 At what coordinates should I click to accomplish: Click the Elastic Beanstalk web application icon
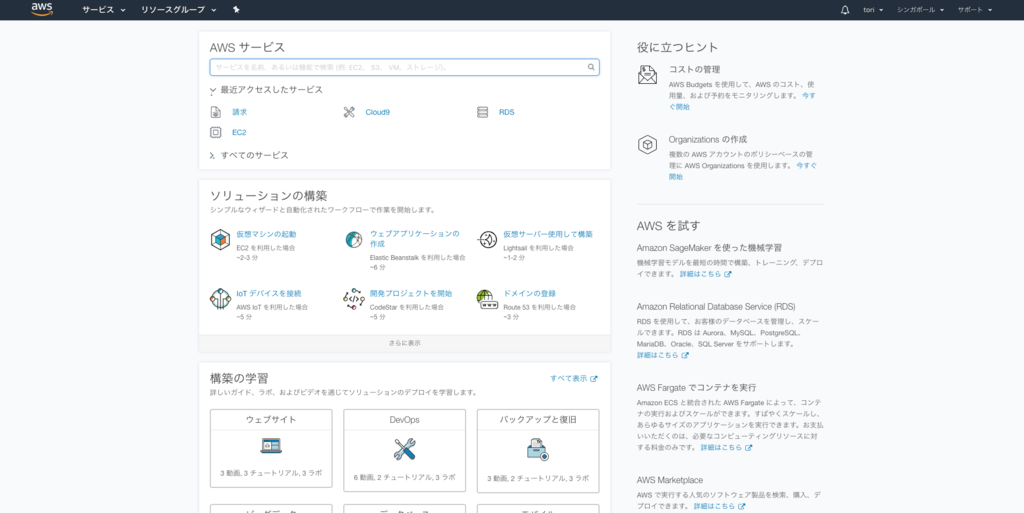[x=353, y=240]
